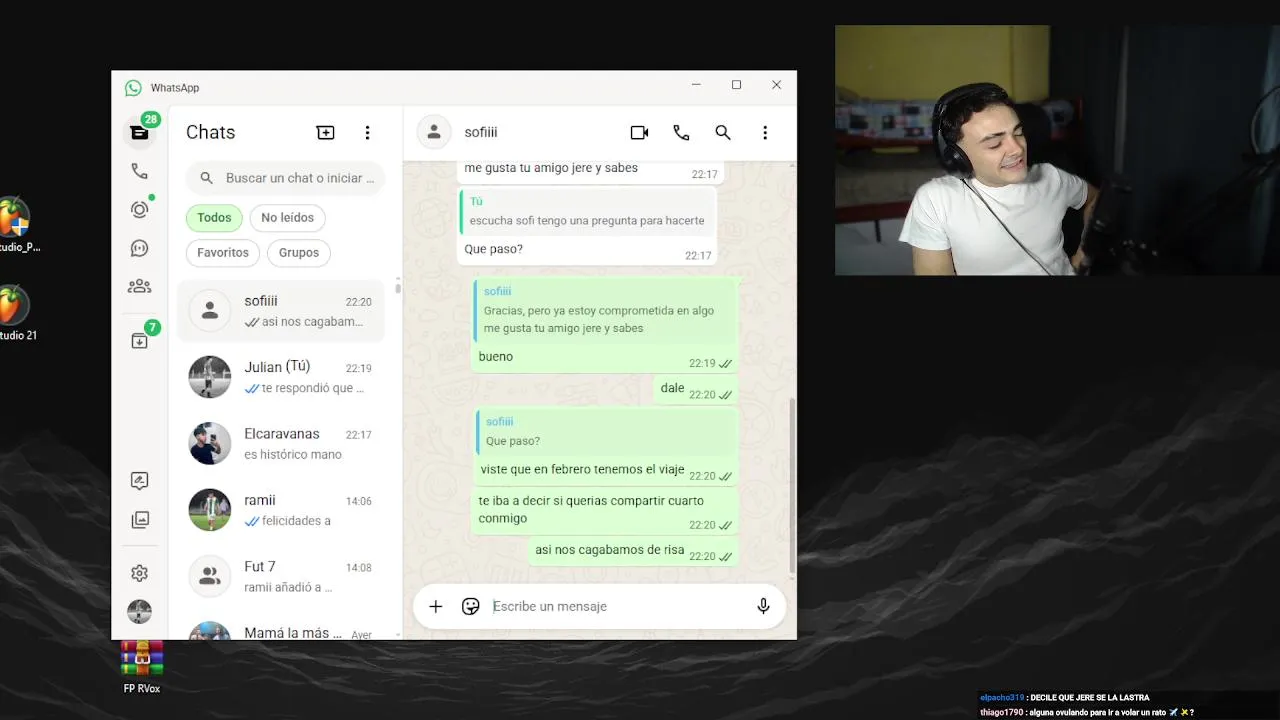Open the emoji picker

(471, 606)
